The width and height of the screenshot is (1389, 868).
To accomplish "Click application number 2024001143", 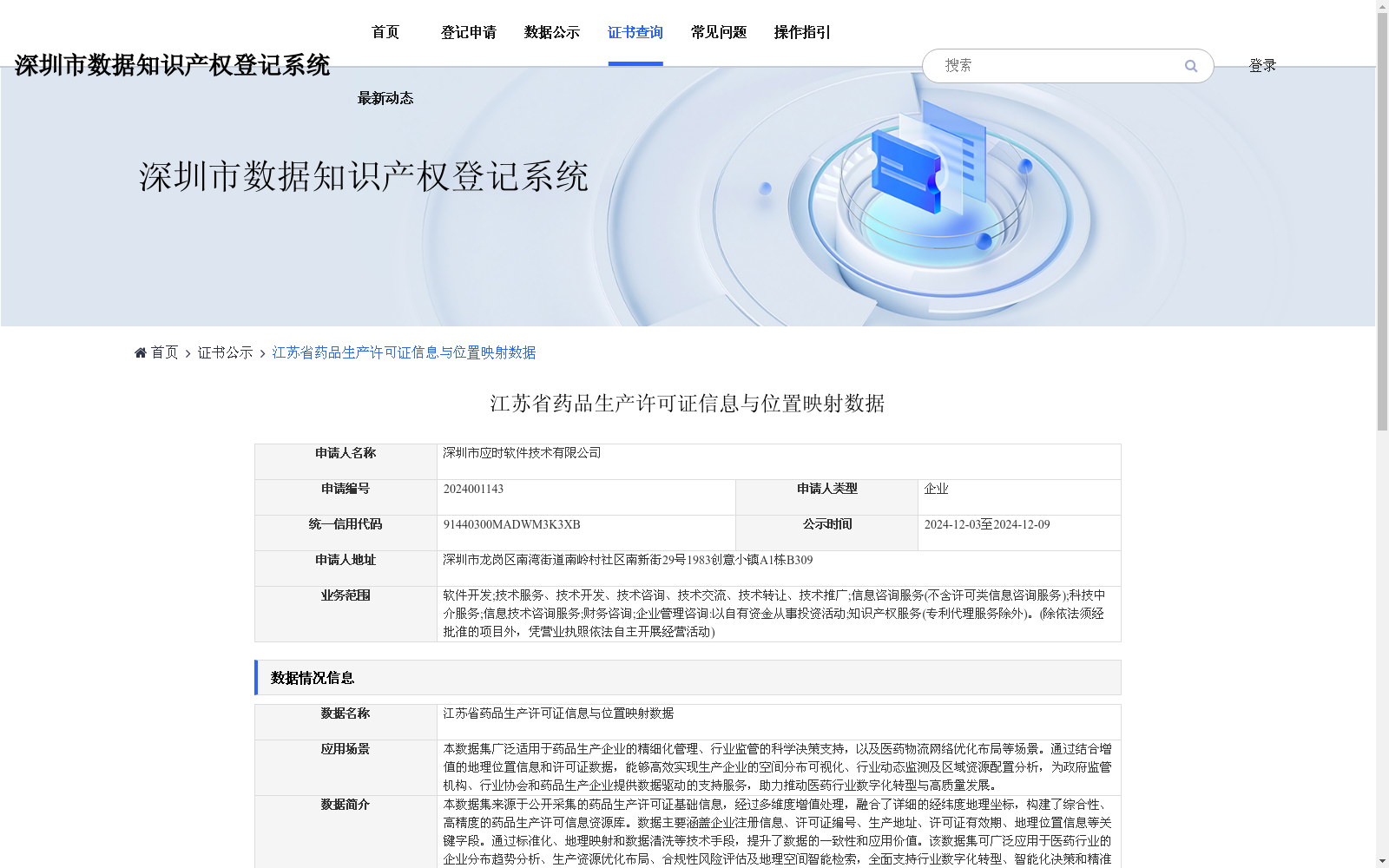I will pyautogui.click(x=473, y=489).
